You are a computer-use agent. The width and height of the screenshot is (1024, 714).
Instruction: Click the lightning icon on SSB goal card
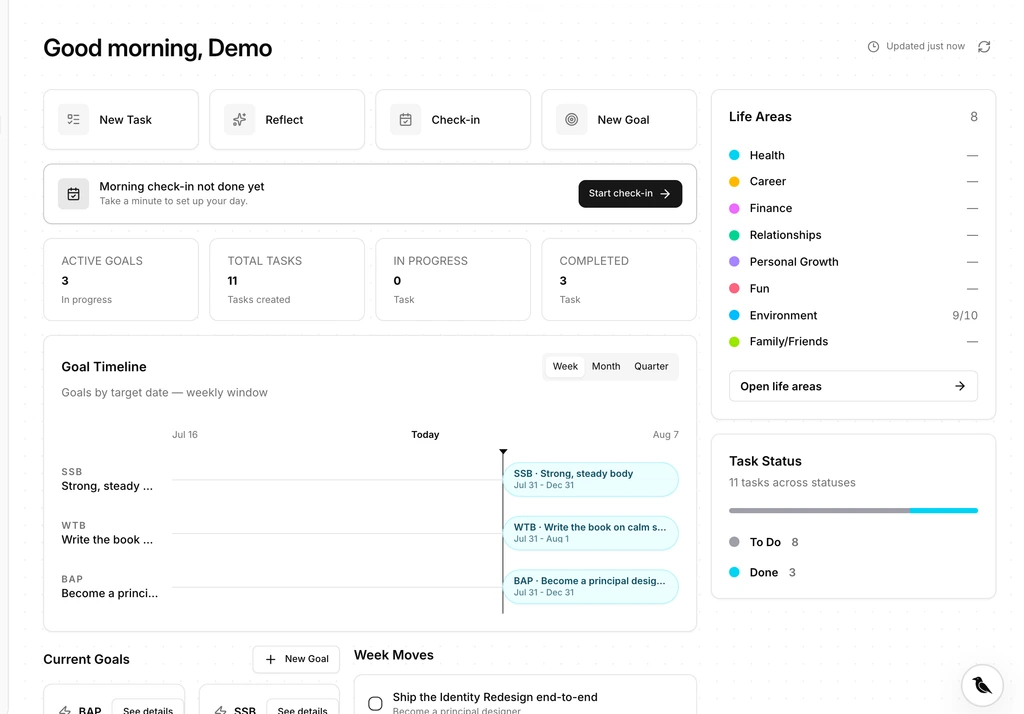click(220, 710)
